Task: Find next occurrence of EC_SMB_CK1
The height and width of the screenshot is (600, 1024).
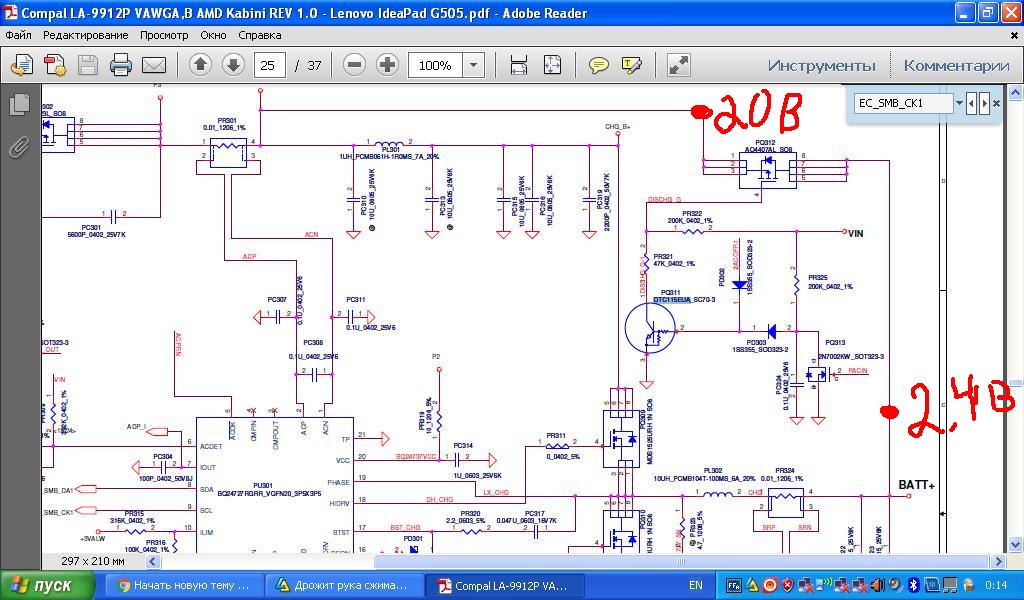Action: pyautogui.click(x=985, y=103)
